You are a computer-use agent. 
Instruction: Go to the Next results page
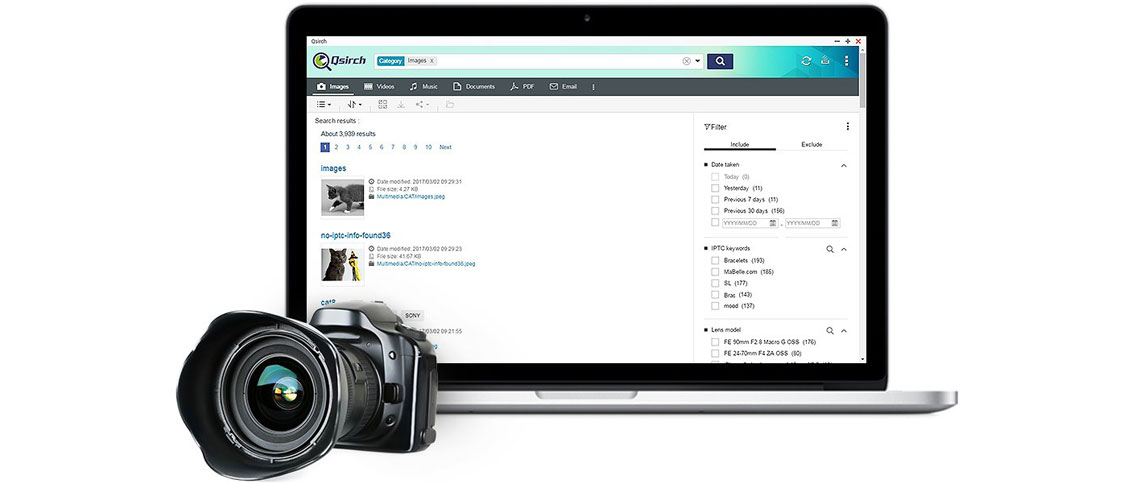445,147
